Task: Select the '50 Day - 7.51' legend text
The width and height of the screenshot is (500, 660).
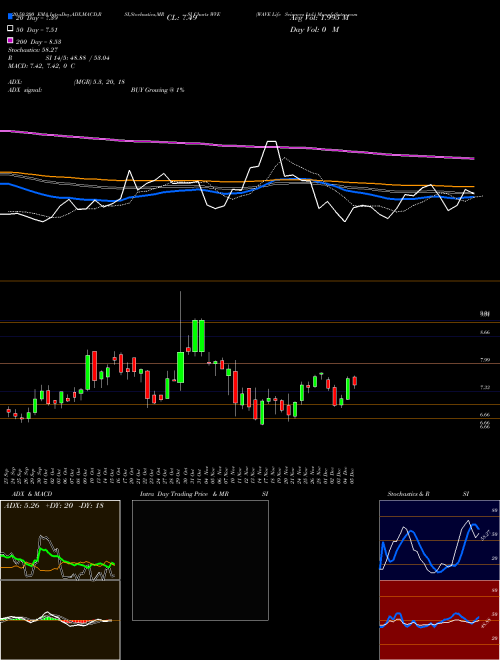Action: click(37, 29)
